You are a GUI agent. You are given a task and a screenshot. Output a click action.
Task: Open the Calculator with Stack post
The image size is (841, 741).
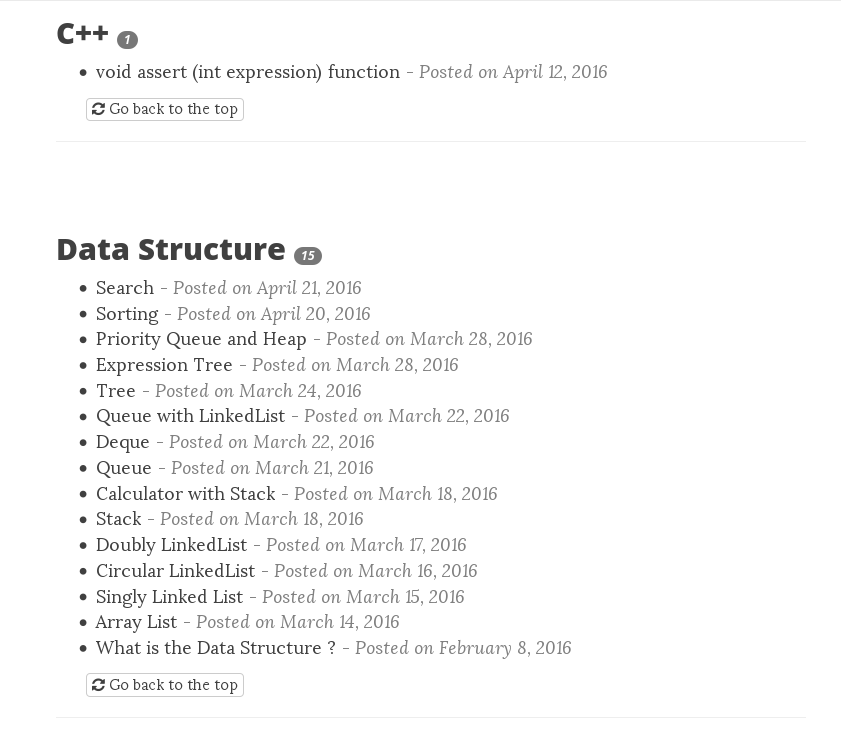(x=186, y=493)
